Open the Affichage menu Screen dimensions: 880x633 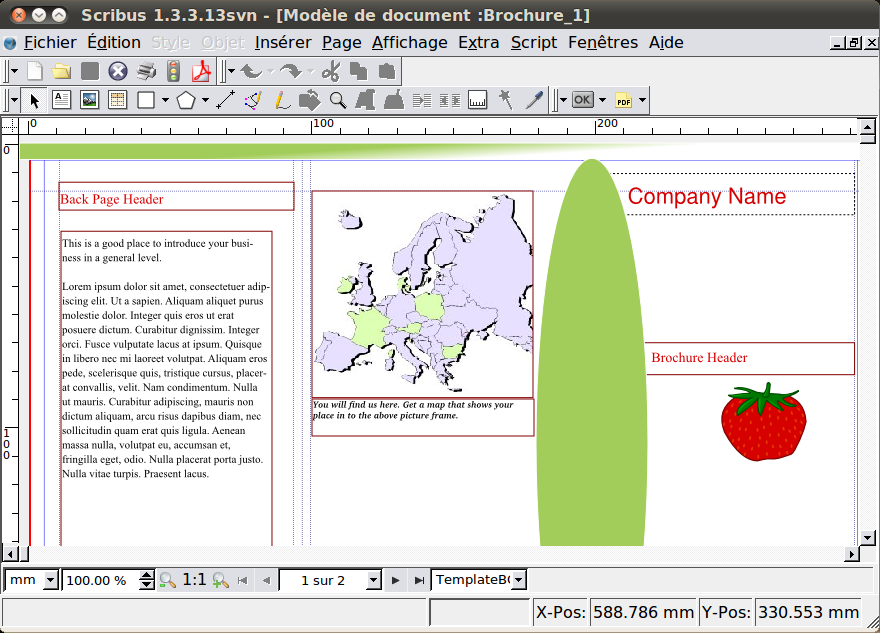click(409, 42)
